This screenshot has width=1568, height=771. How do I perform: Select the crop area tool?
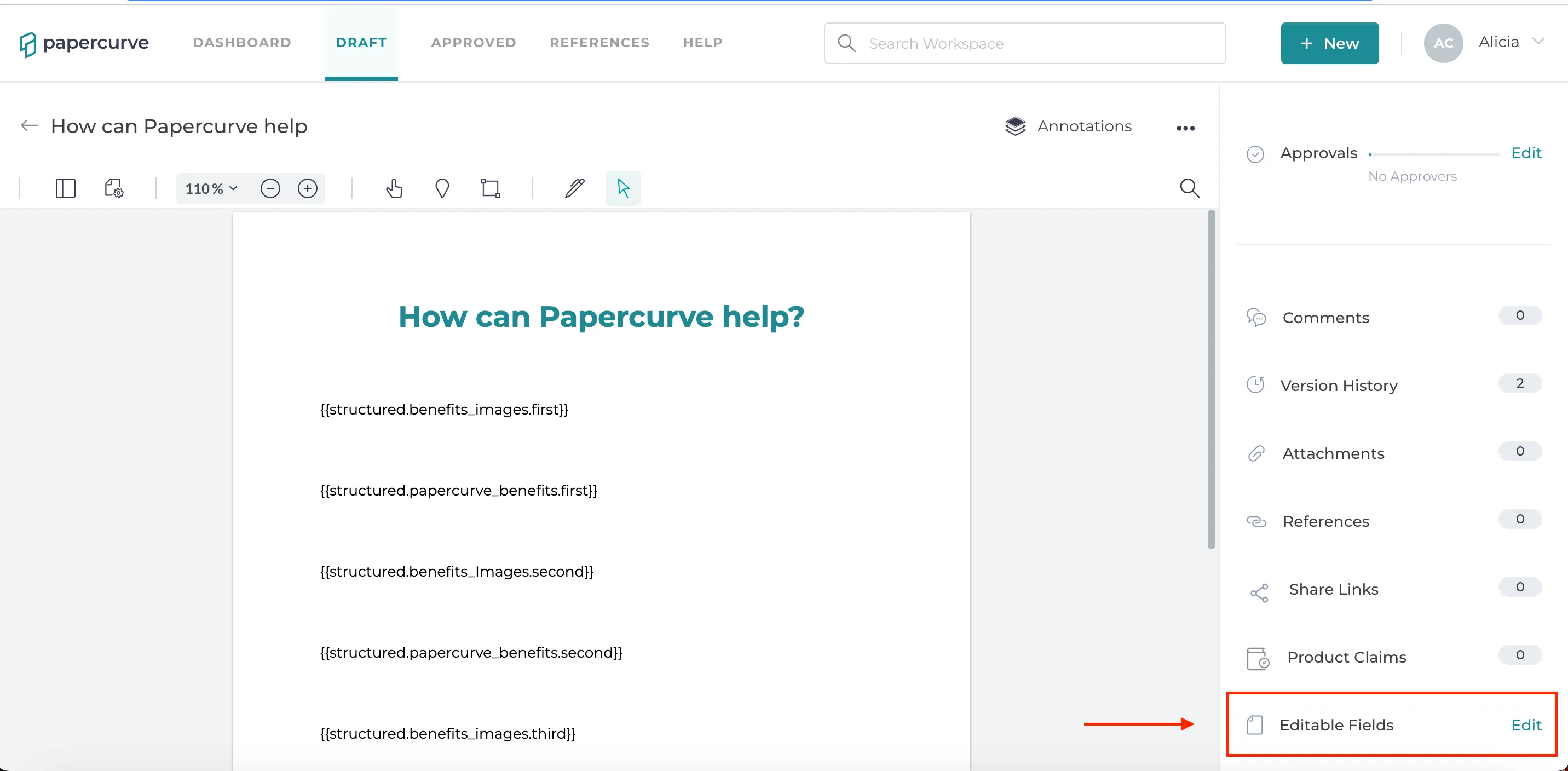click(490, 188)
